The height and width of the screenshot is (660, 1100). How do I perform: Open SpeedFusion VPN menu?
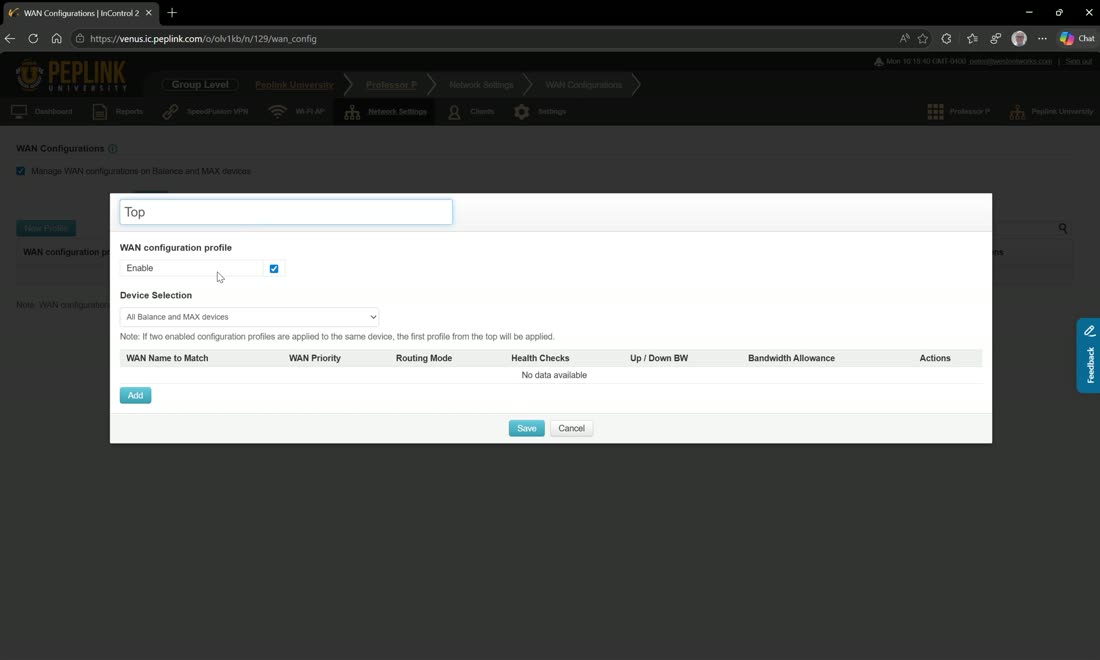[206, 112]
